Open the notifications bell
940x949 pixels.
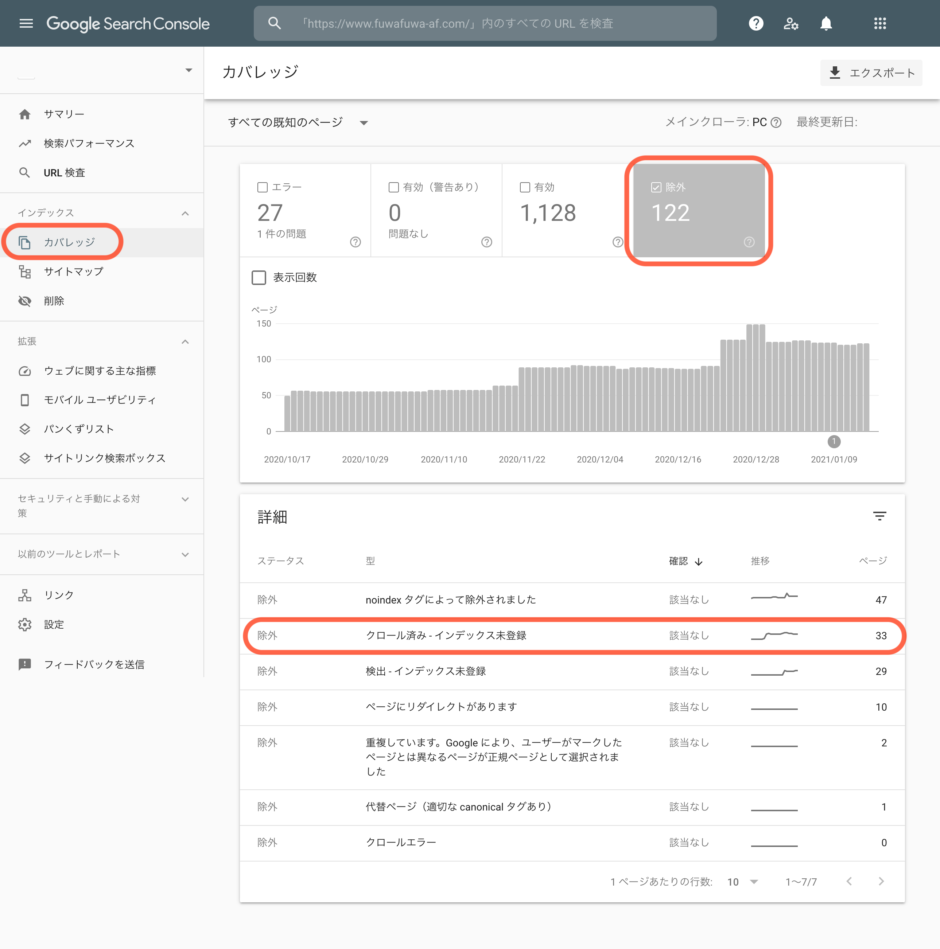[x=826, y=24]
